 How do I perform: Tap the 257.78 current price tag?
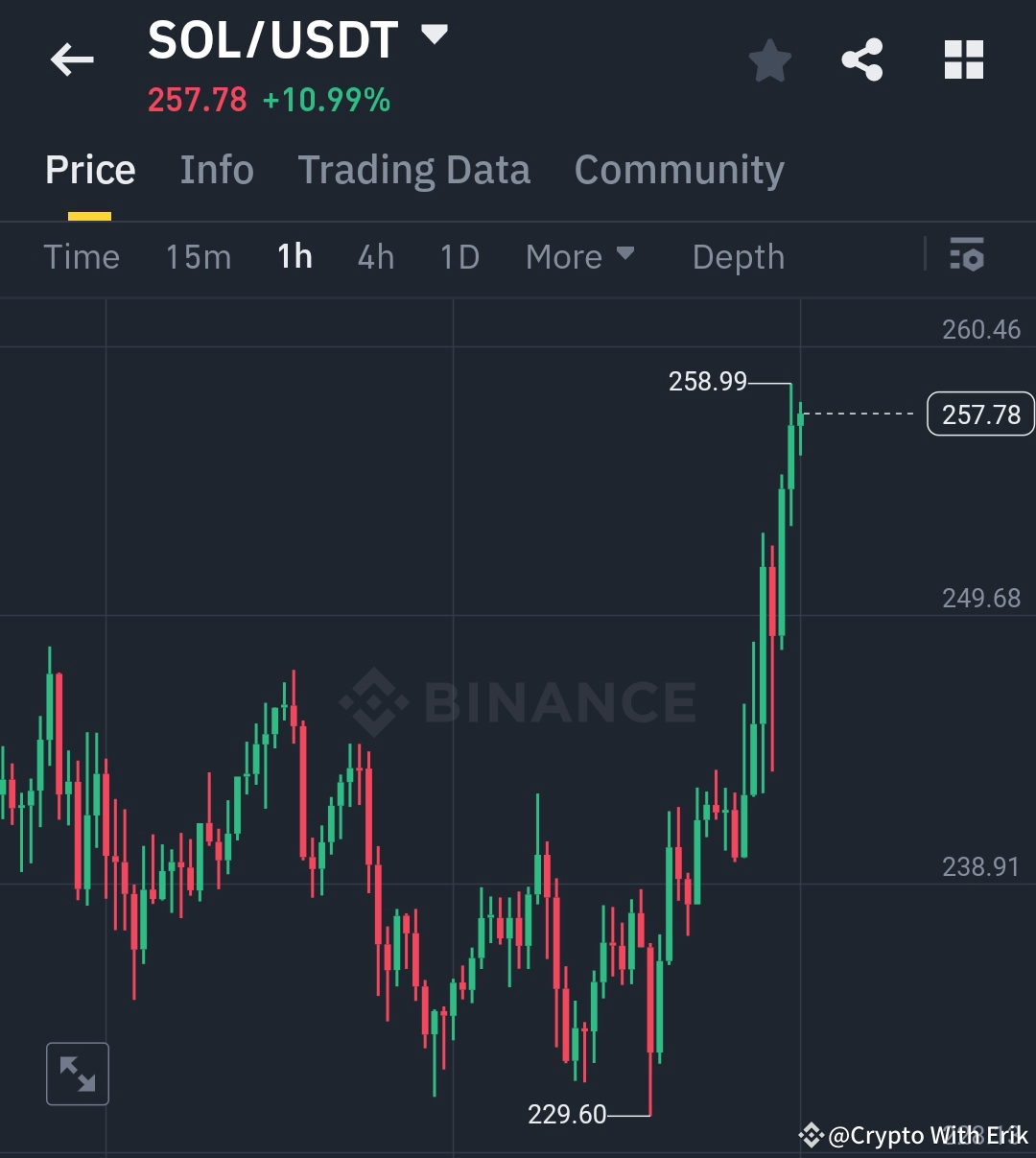pyautogui.click(x=979, y=414)
